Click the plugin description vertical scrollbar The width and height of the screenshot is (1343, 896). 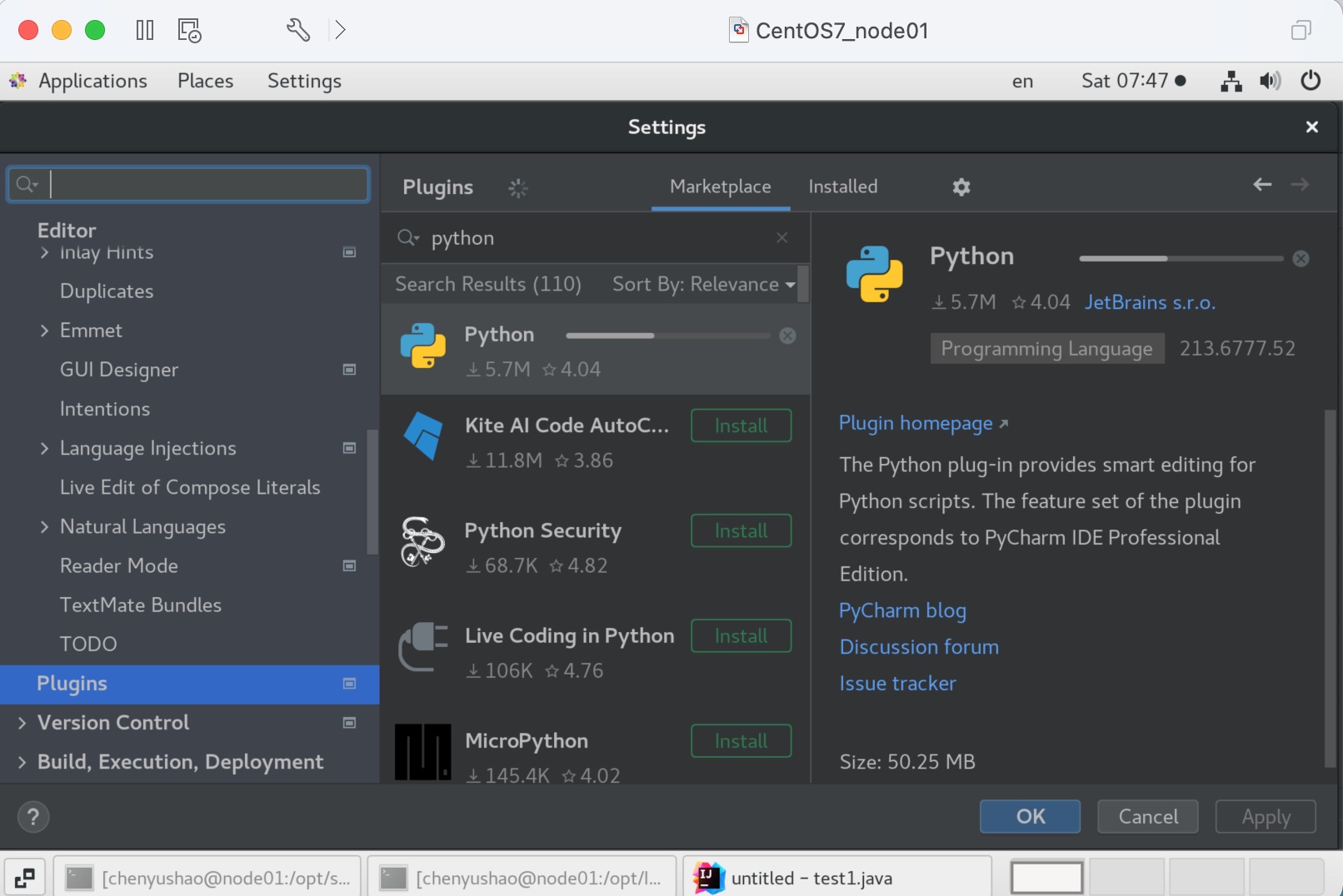tap(1330, 588)
